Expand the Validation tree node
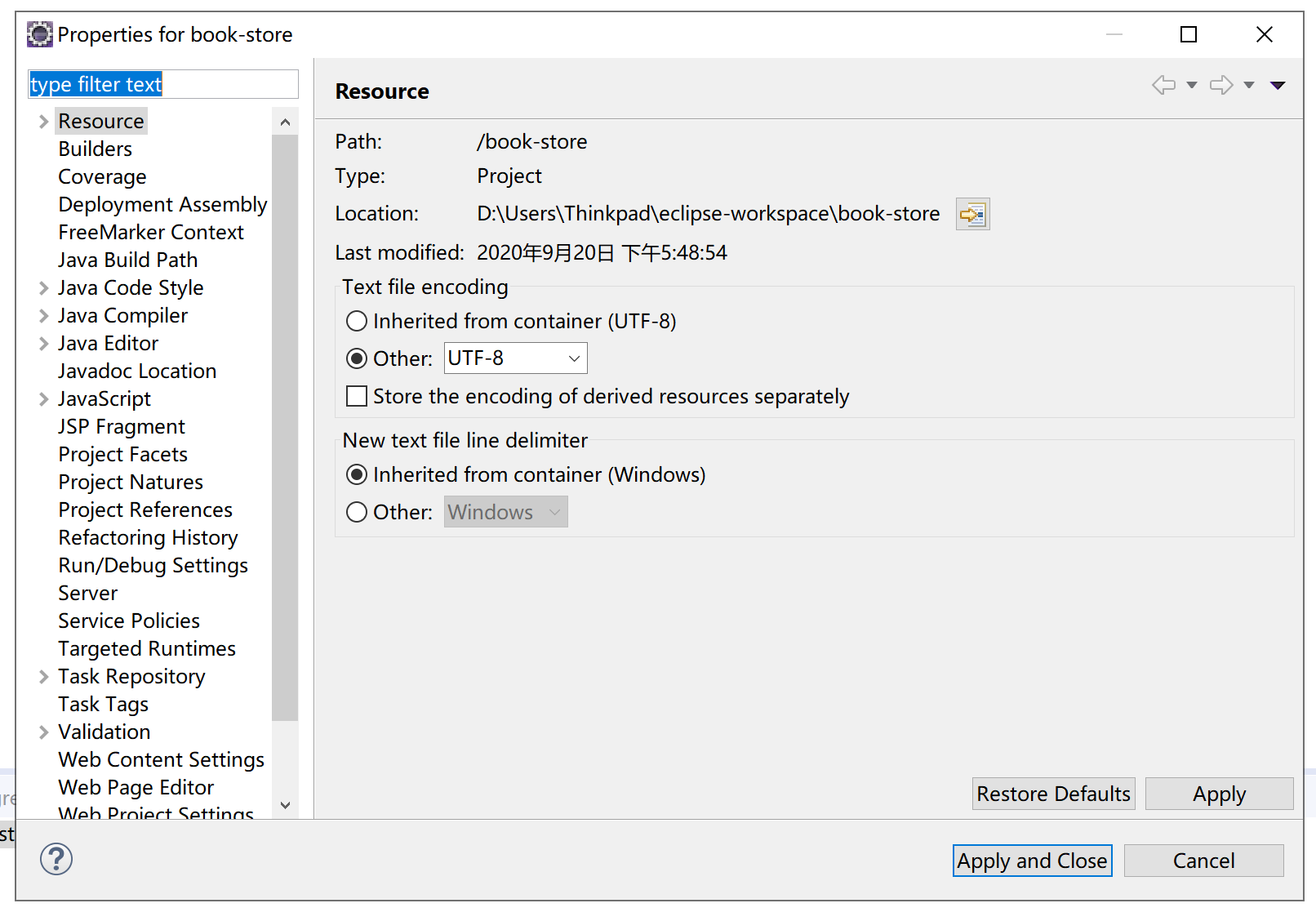Image resolution: width=1316 pixels, height=921 pixels. point(44,732)
